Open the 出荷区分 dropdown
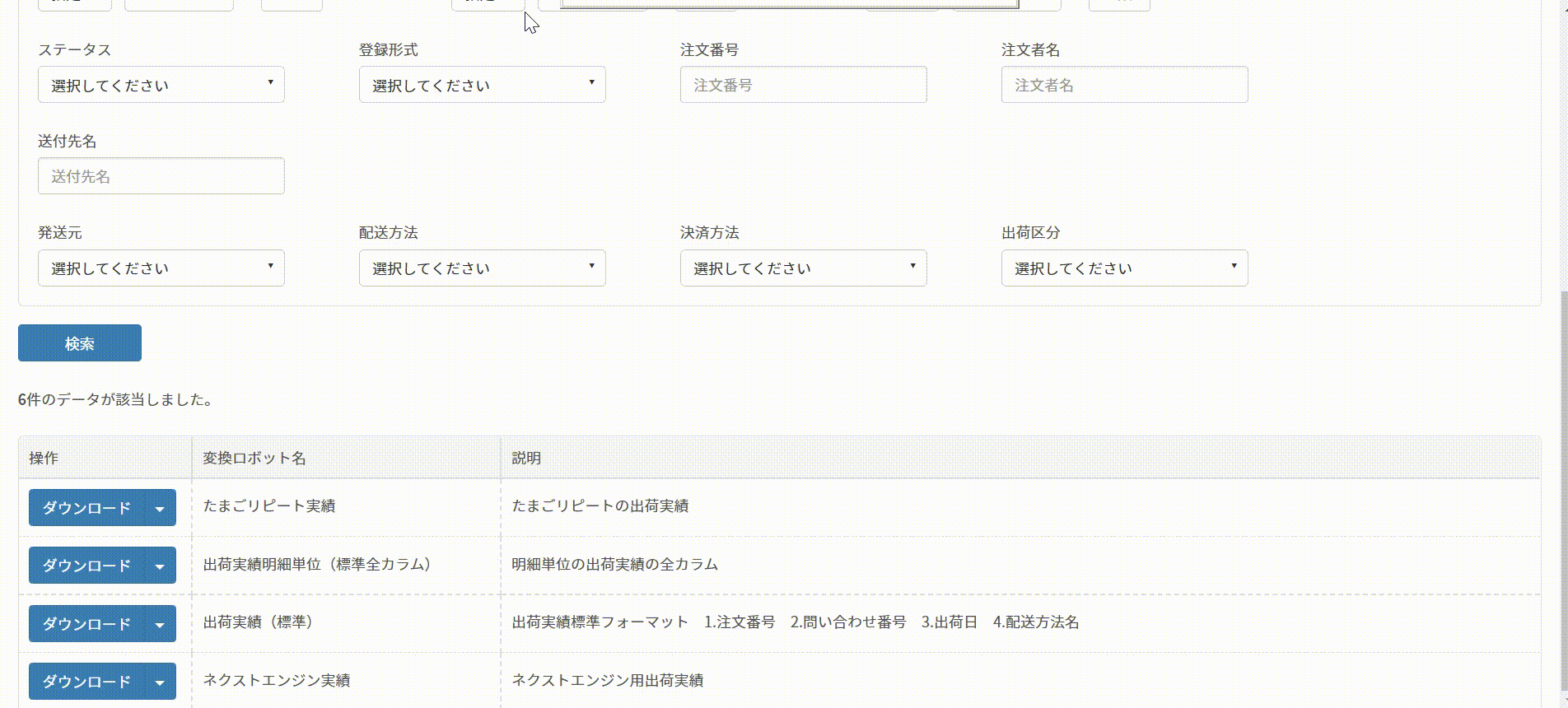Image resolution: width=1568 pixels, height=708 pixels. (x=1125, y=268)
